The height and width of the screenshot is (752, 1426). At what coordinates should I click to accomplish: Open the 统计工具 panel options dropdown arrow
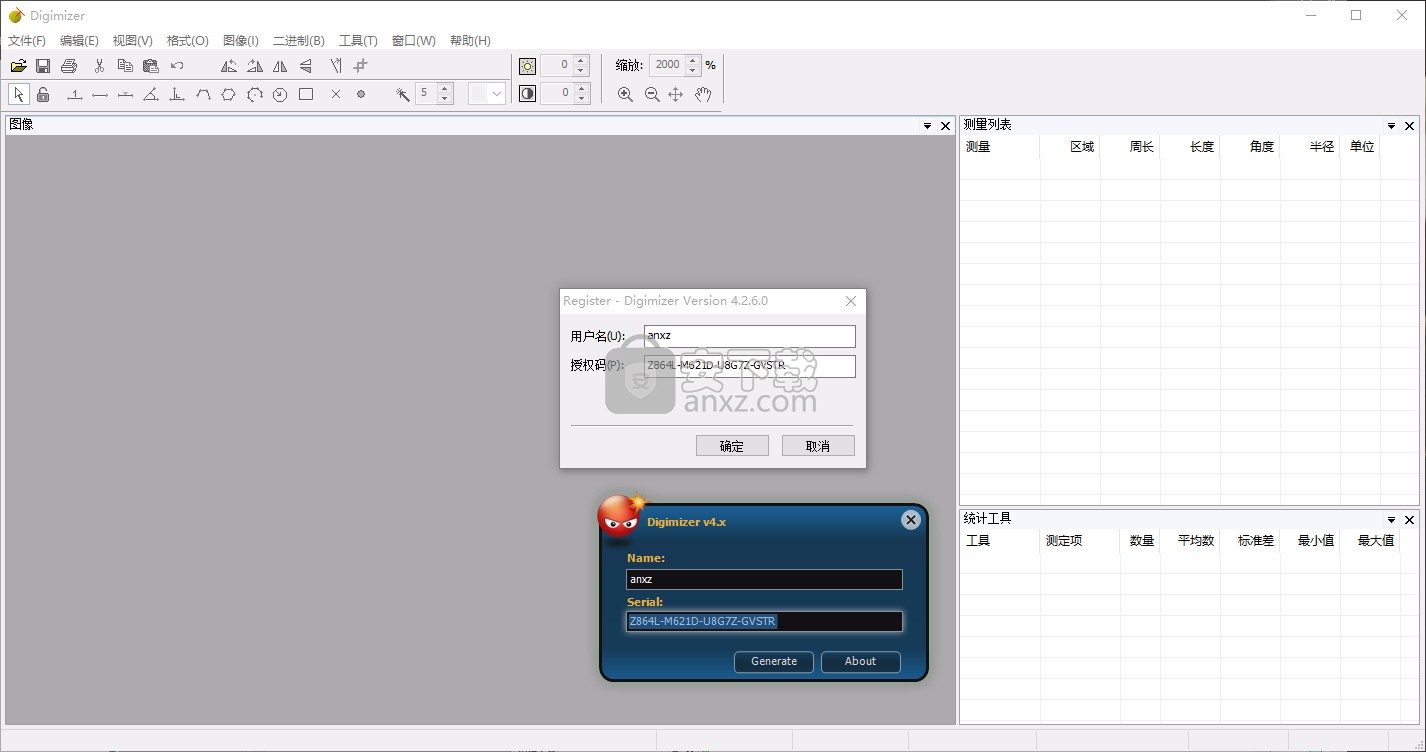[1391, 520]
